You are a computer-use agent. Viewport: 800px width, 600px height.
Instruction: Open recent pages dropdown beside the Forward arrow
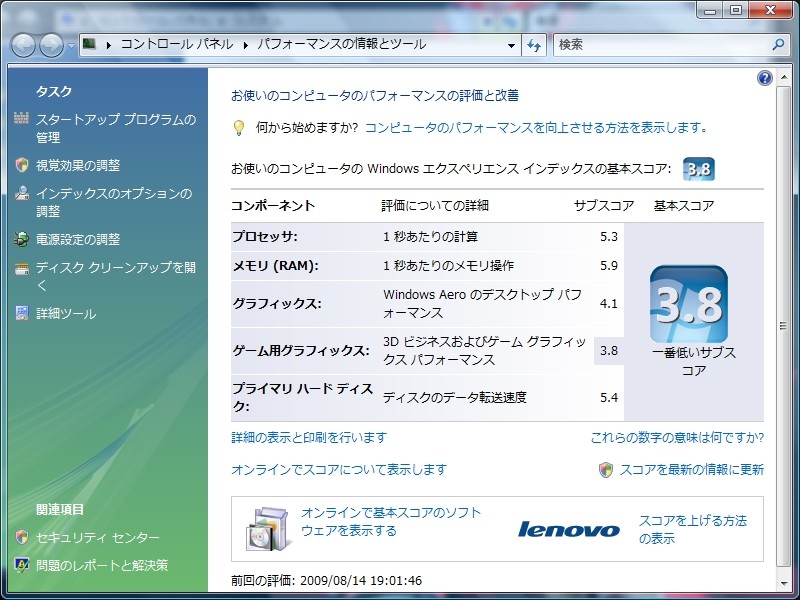tap(71, 45)
